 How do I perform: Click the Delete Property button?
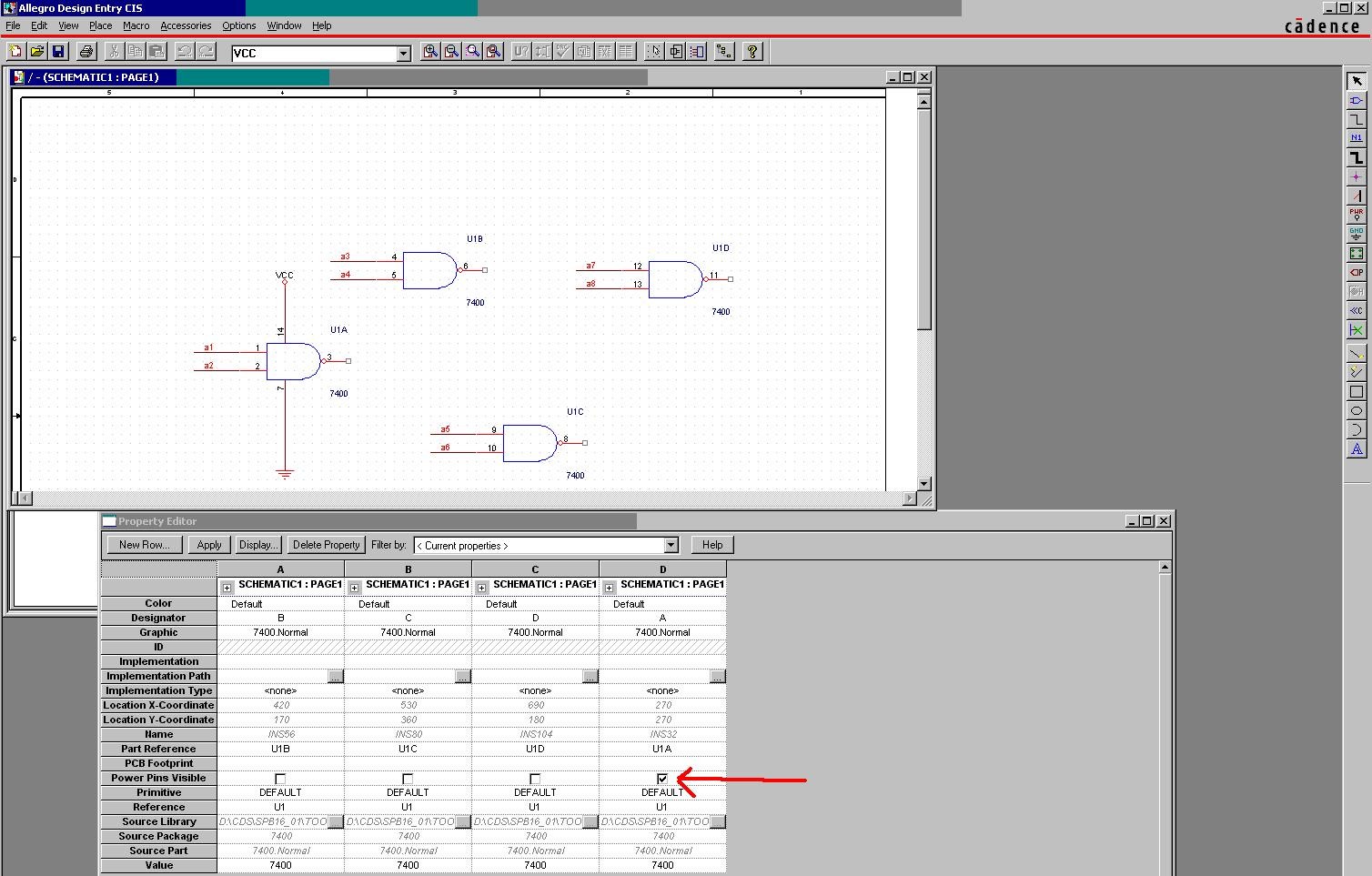(x=326, y=545)
